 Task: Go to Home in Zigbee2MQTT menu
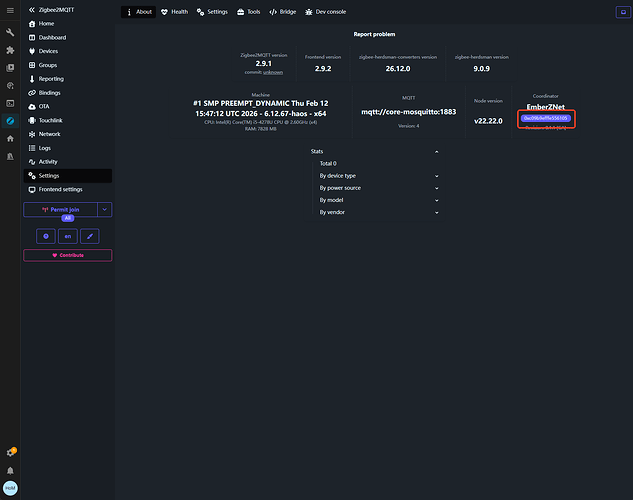tap(67, 24)
